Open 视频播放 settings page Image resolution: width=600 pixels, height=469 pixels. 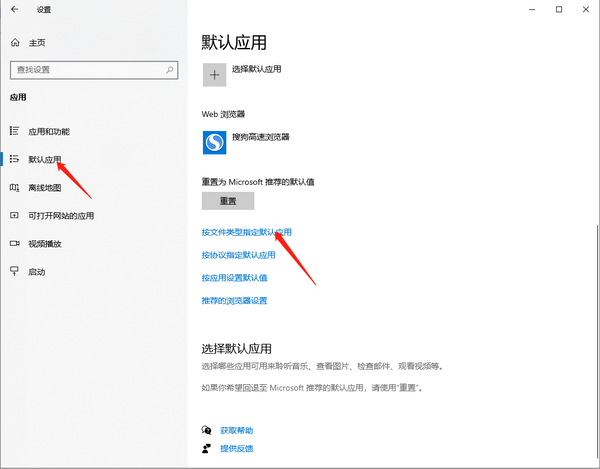coord(45,244)
